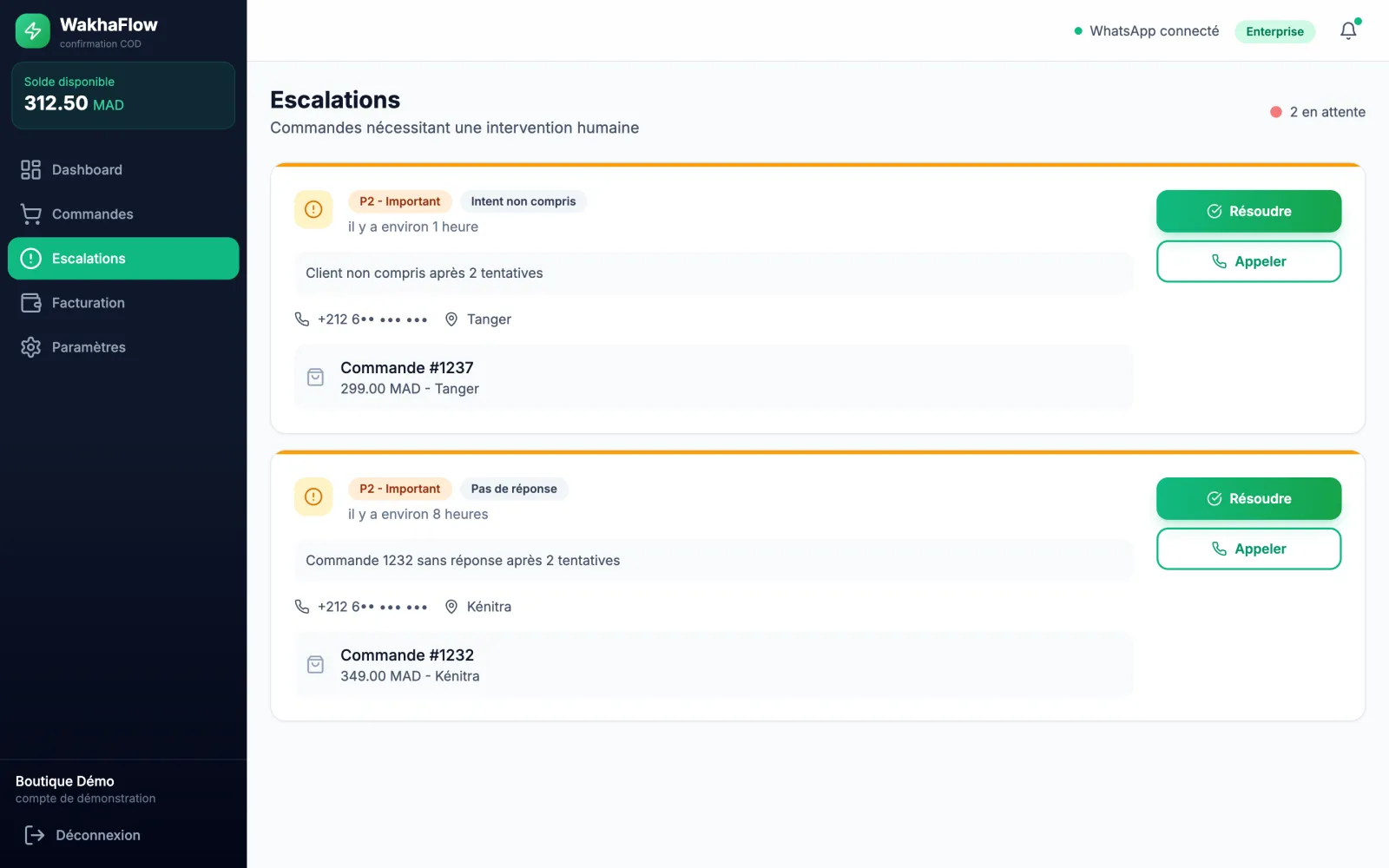The height and width of the screenshot is (868, 1389).
Task: Go to Dashboard in the sidebar
Action: click(x=123, y=170)
